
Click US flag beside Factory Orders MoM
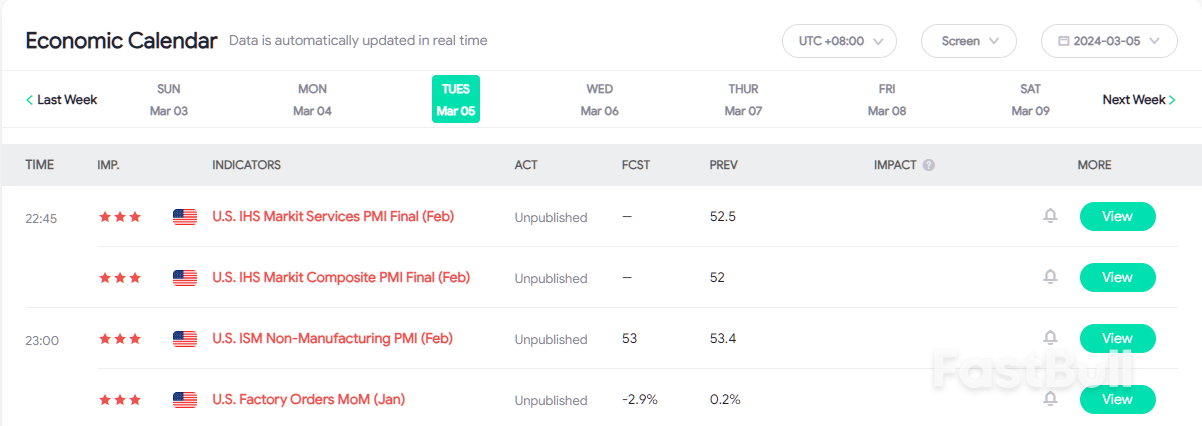[x=185, y=400]
